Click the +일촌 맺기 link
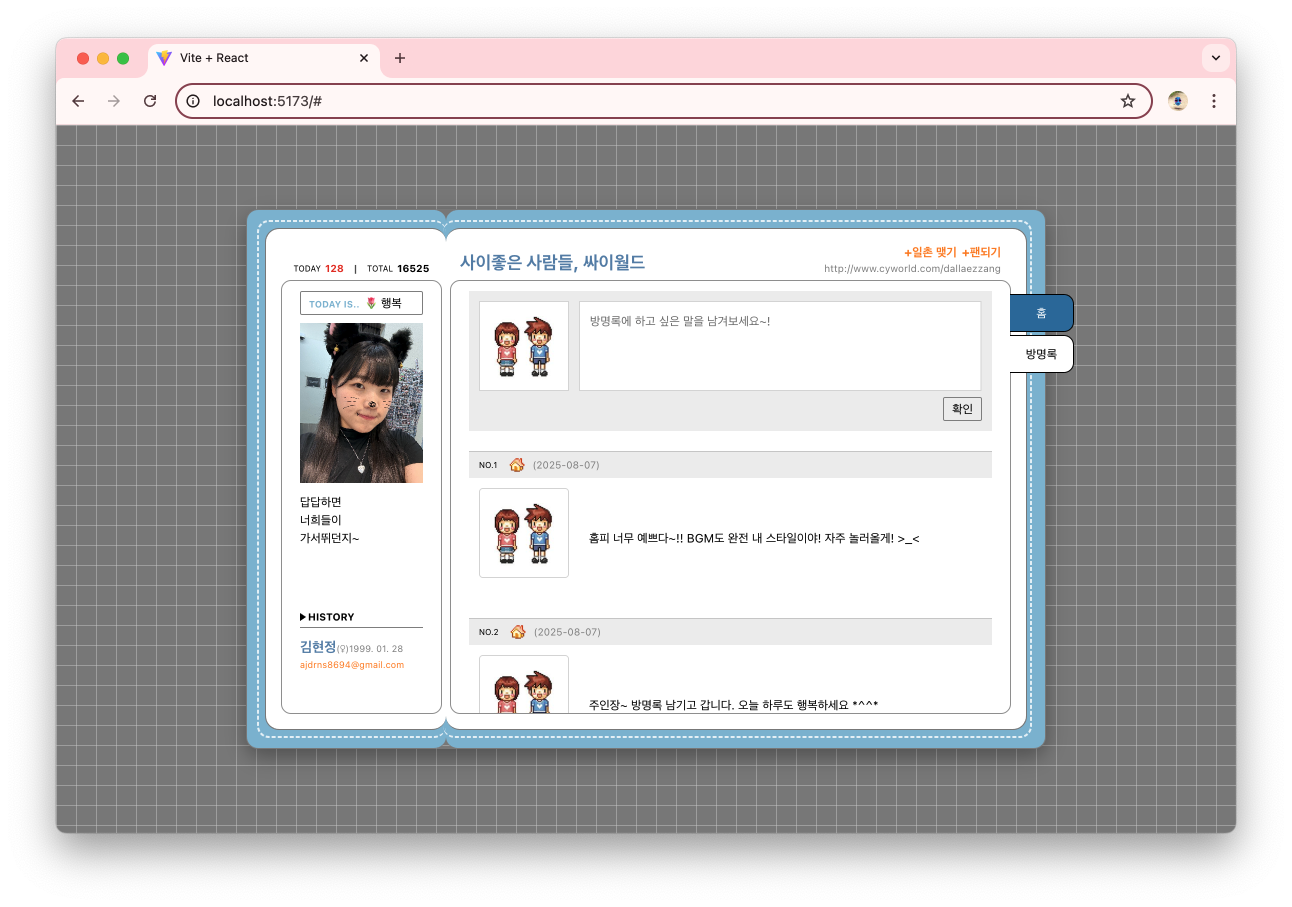 pos(930,253)
